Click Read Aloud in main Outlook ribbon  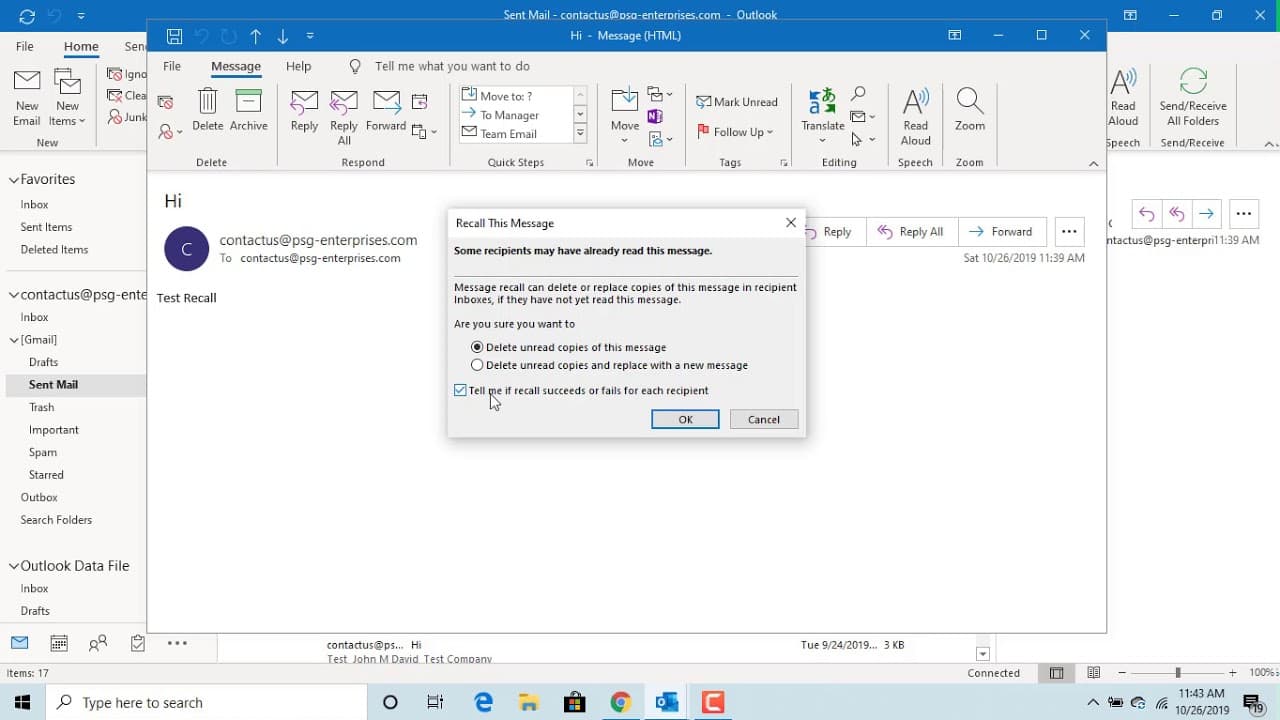point(1123,99)
